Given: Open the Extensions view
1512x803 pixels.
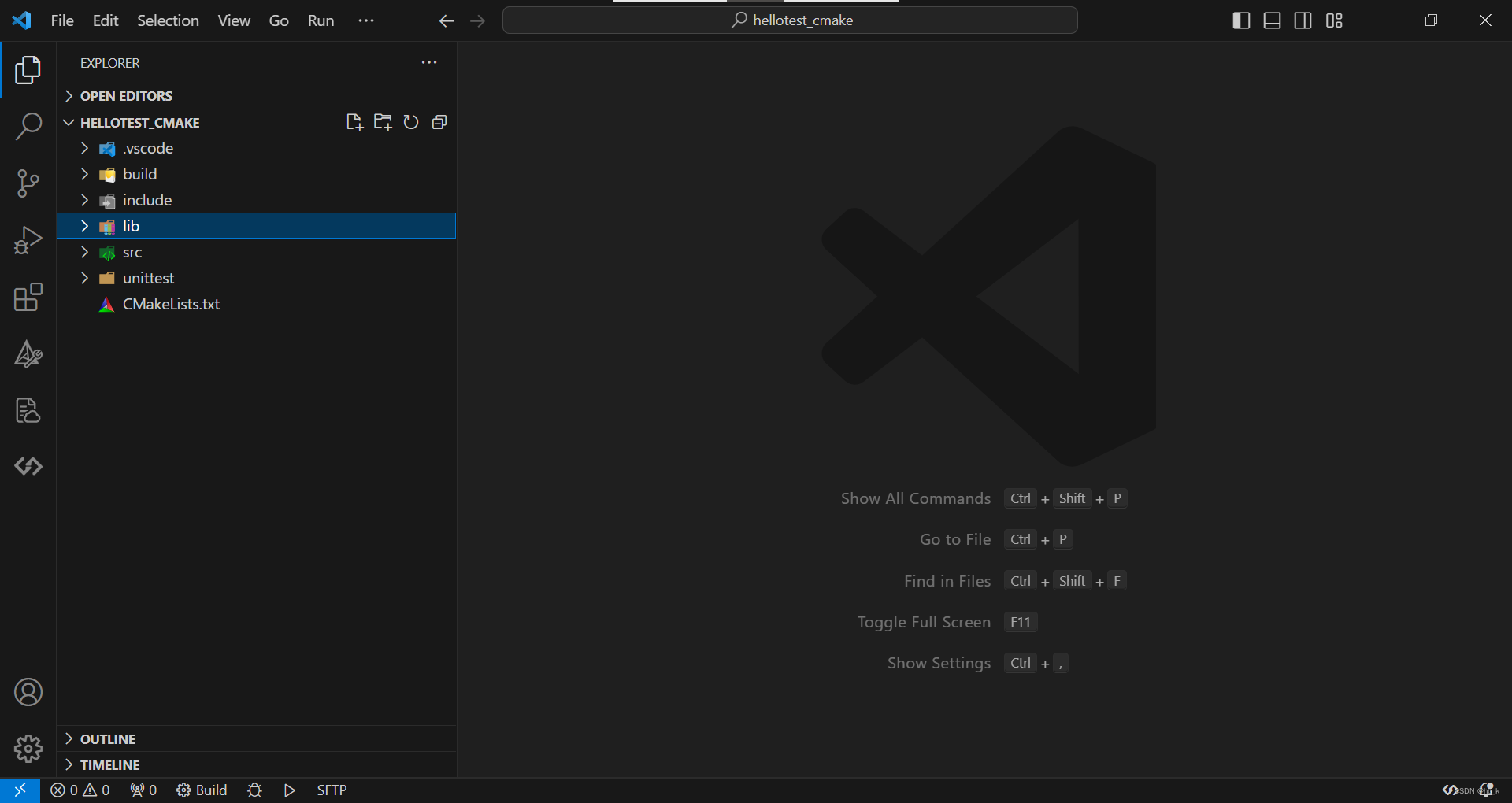Looking at the screenshot, I should coord(28,297).
